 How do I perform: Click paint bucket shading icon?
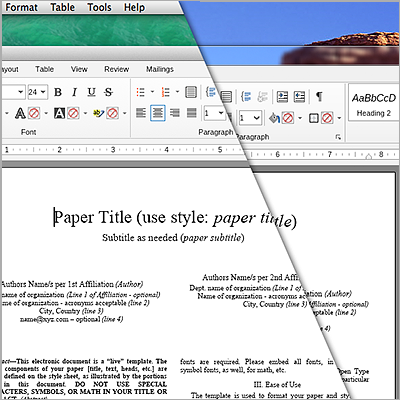point(274,118)
